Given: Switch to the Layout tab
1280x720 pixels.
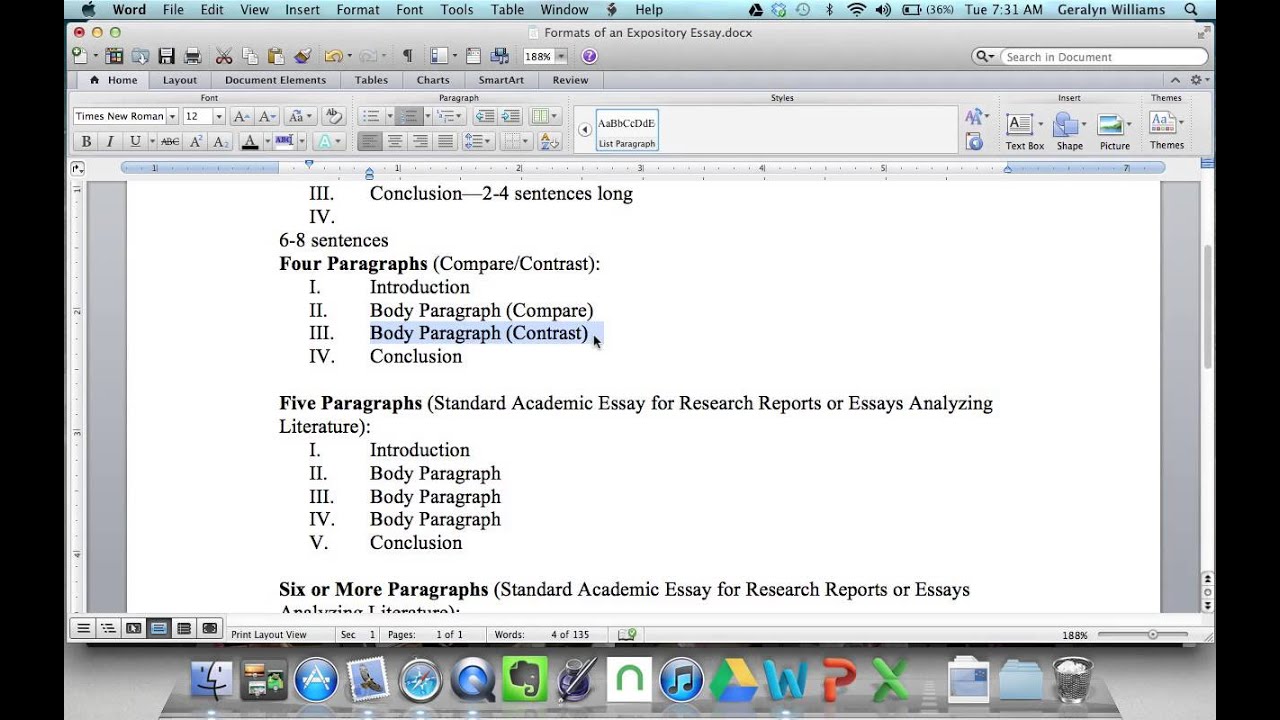Looking at the screenshot, I should click(x=180, y=80).
